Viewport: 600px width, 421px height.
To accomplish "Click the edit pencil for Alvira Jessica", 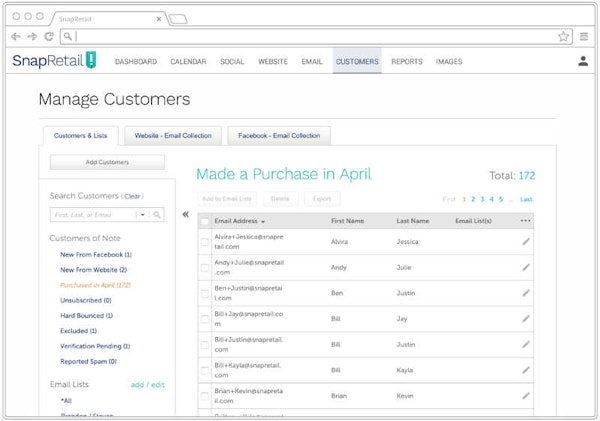I will pos(526,241).
